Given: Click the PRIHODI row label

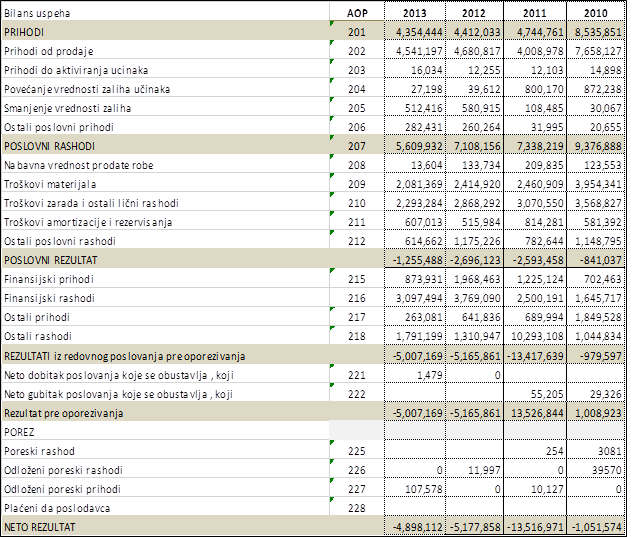Looking at the screenshot, I should click(24, 32).
